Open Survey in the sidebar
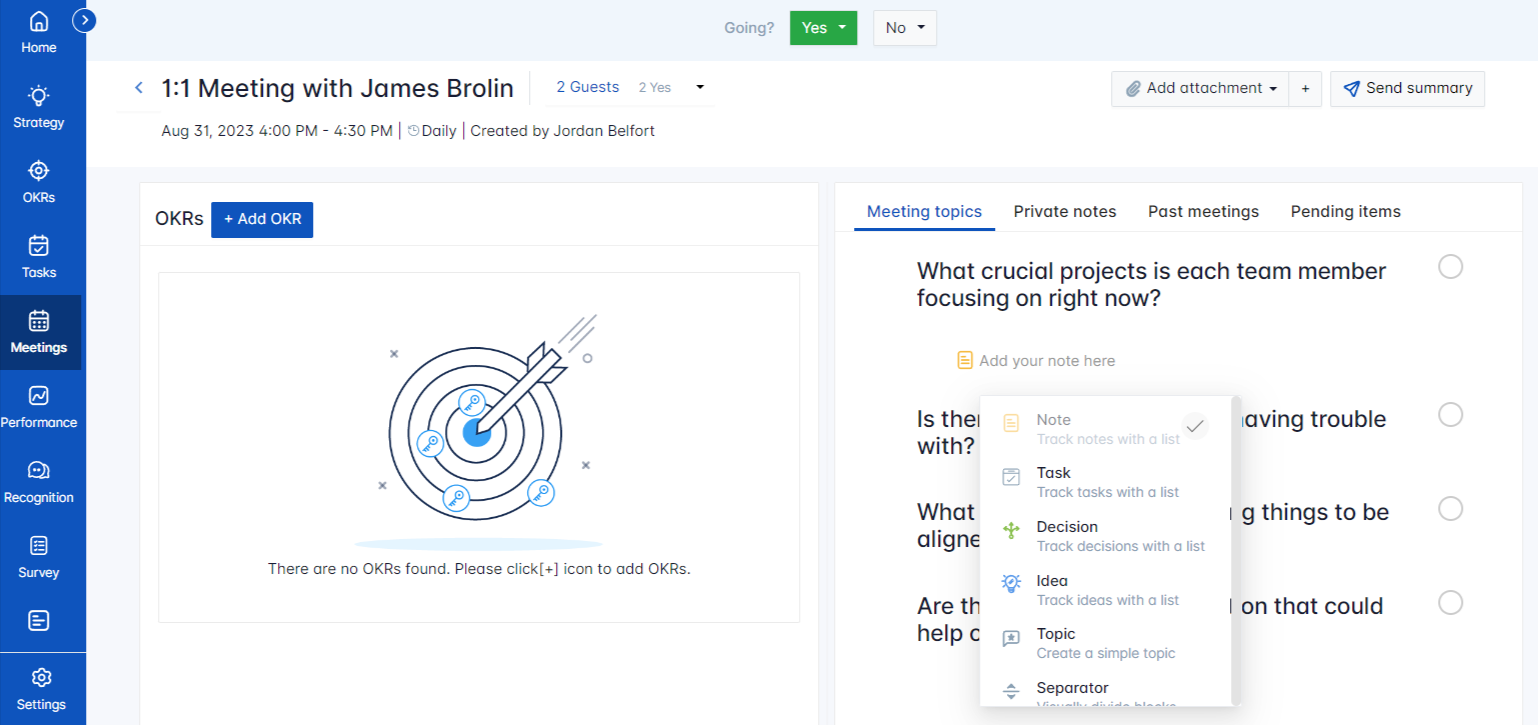1538x725 pixels. click(x=39, y=557)
